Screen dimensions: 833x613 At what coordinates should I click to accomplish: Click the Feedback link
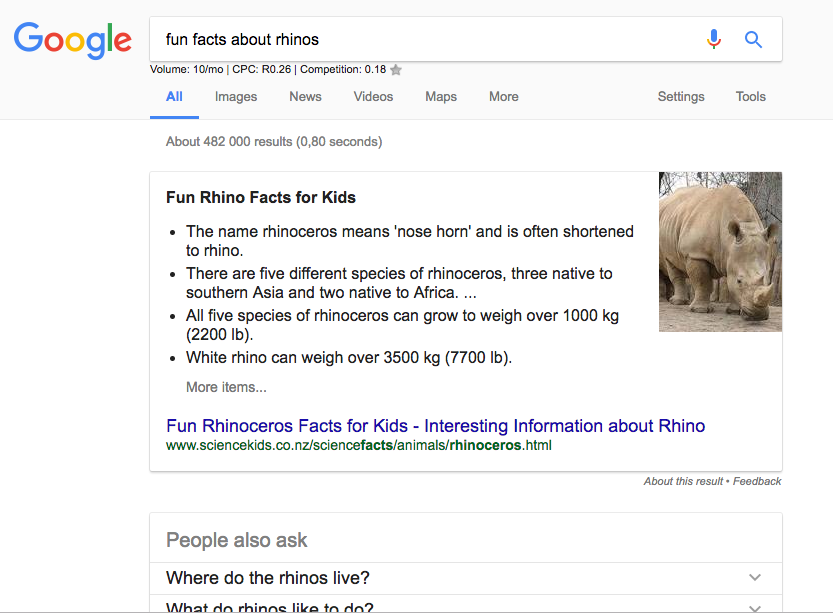point(757,481)
